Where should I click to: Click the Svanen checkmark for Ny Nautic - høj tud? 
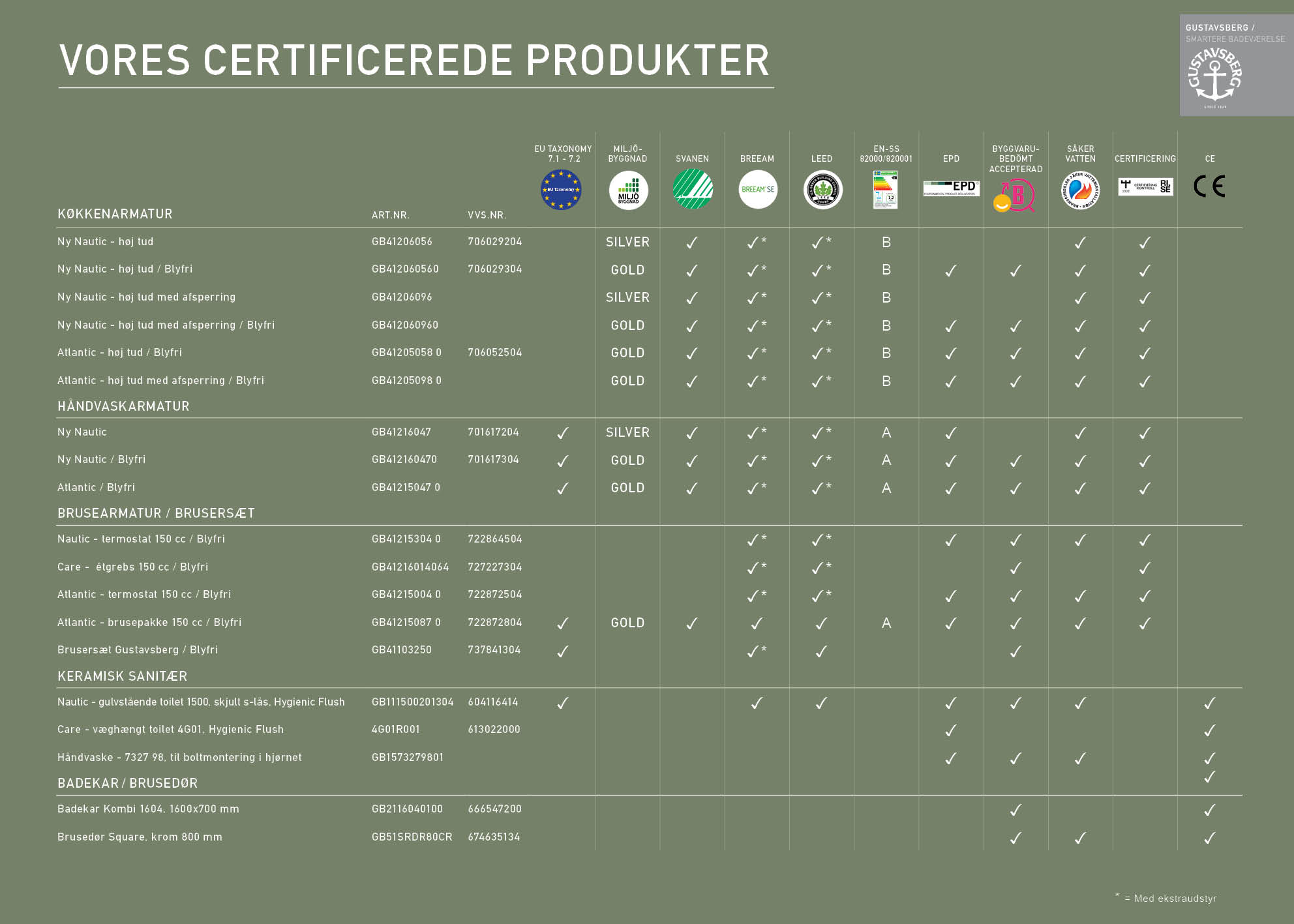click(692, 243)
